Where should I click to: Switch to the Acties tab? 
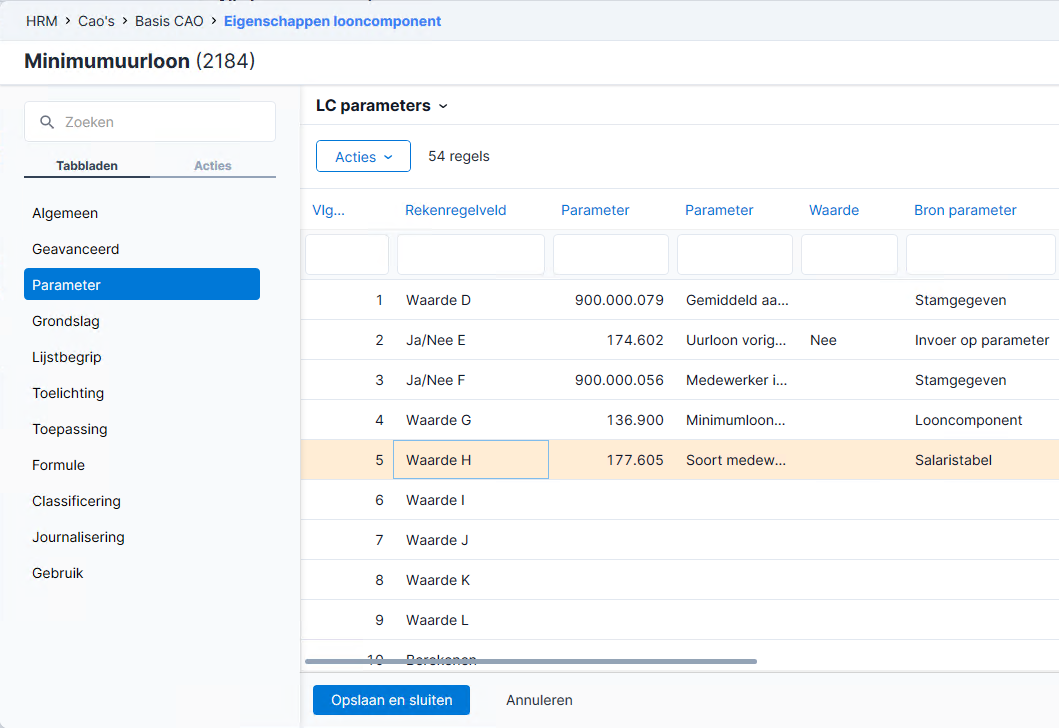click(213, 165)
